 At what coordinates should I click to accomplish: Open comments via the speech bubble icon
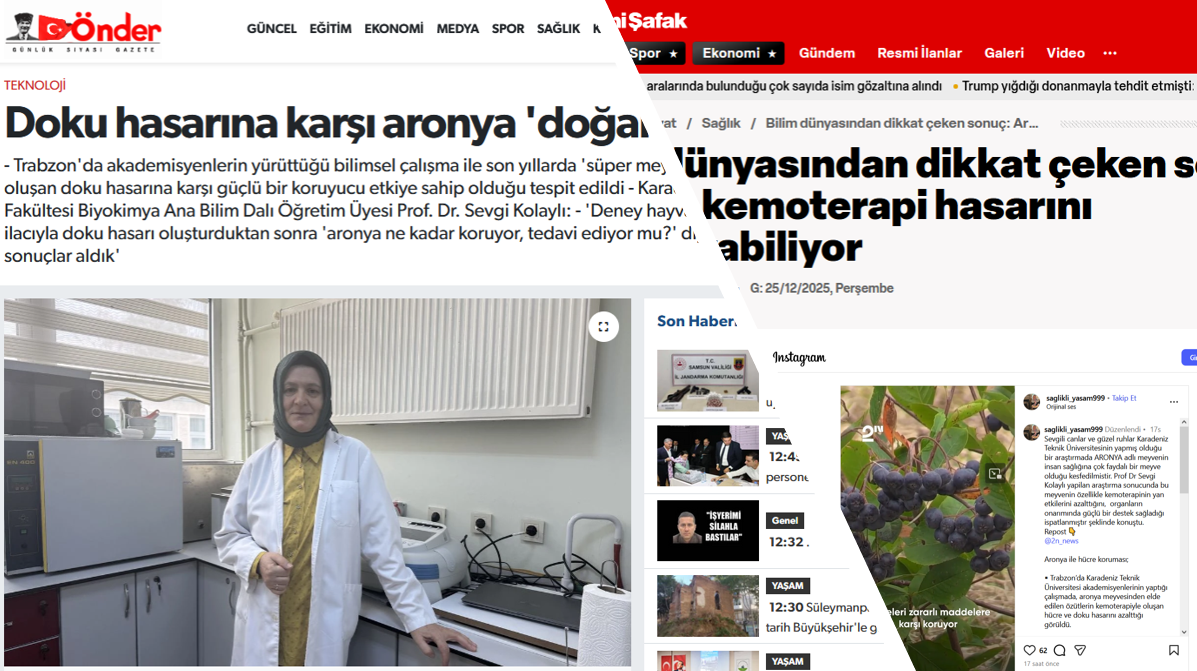(x=1059, y=651)
